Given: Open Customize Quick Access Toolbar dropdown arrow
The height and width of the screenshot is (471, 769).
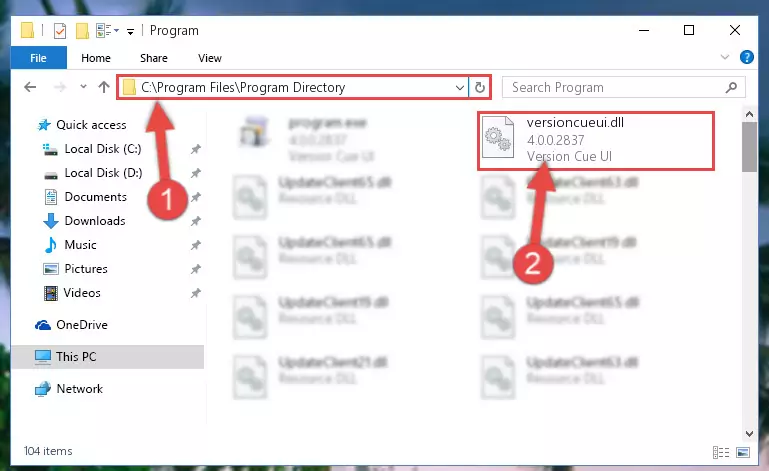Looking at the screenshot, I should [x=130, y=32].
